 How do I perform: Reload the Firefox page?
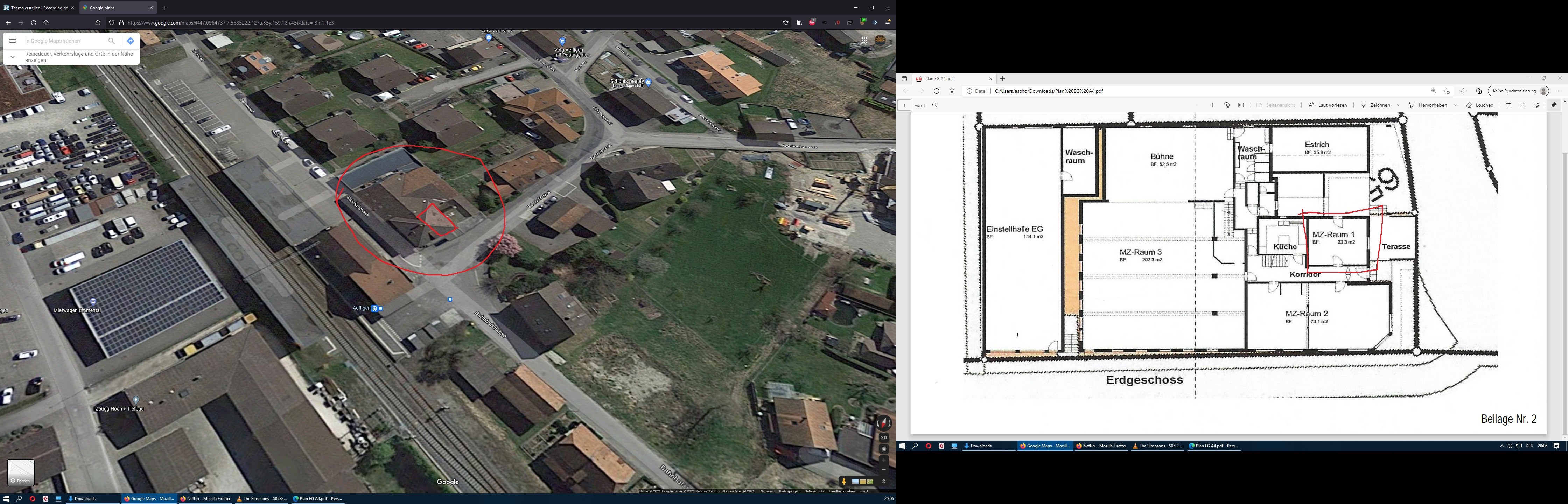point(34,22)
